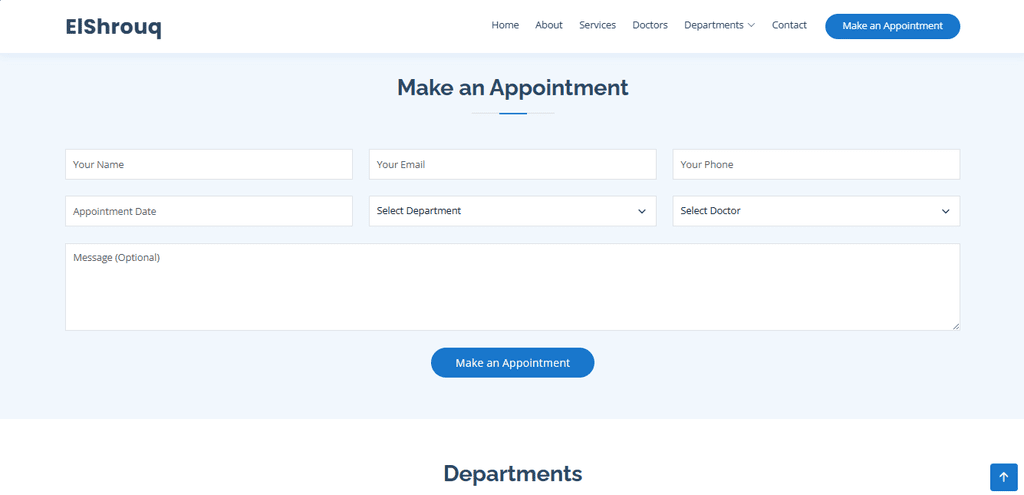
Task: Focus the Your Phone field
Action: pos(816,165)
